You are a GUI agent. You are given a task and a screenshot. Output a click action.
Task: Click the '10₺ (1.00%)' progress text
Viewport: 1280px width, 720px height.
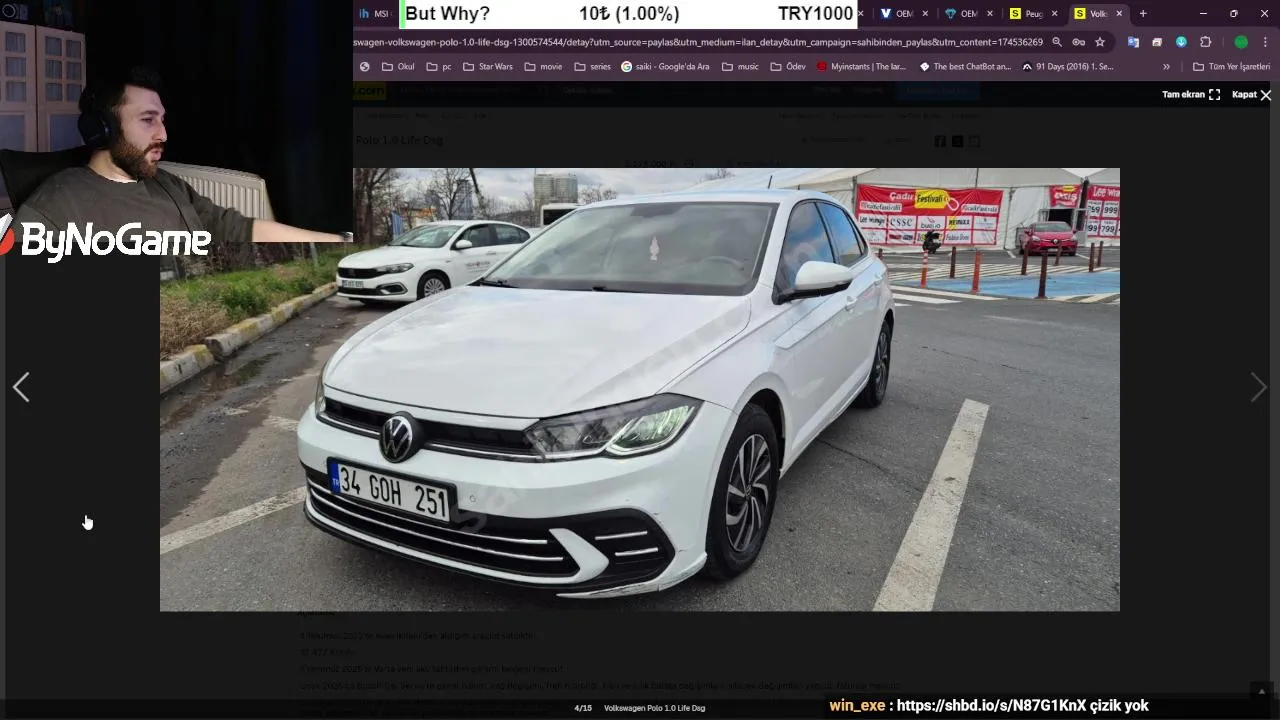pos(629,14)
